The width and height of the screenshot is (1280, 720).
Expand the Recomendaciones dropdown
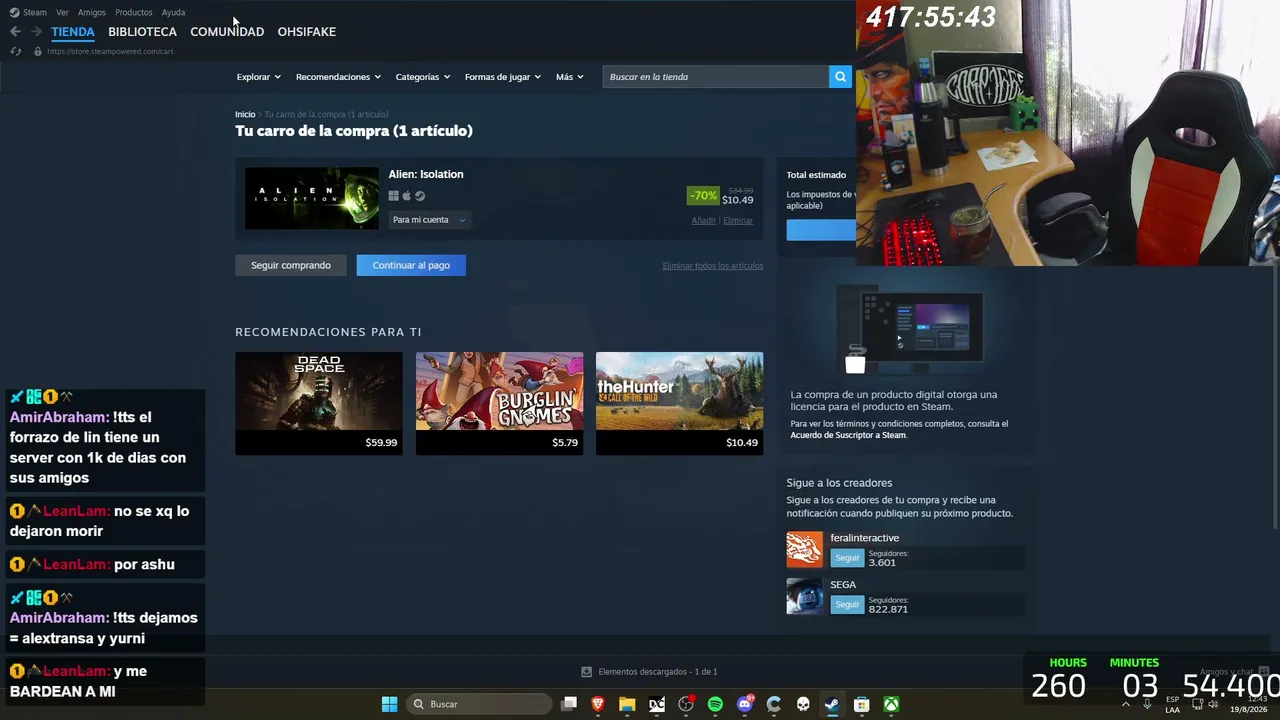tap(338, 77)
